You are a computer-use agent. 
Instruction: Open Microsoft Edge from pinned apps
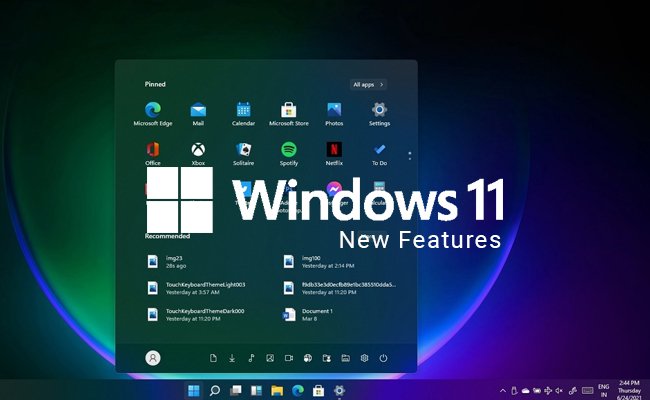(x=153, y=111)
